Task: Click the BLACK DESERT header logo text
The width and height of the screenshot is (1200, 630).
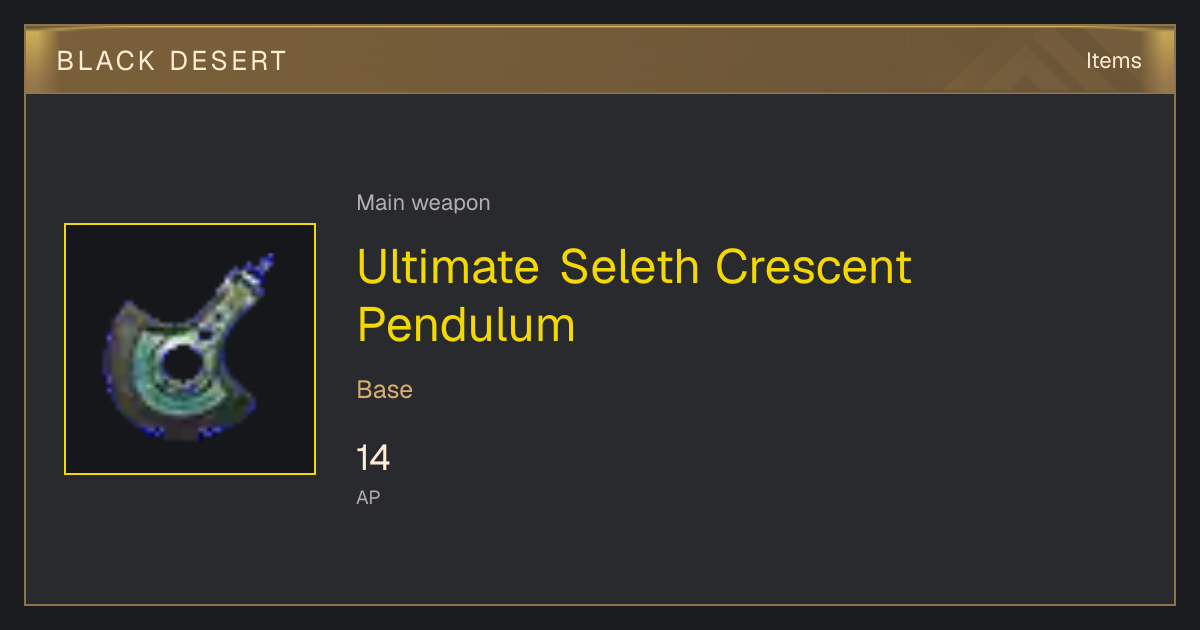Action: pyautogui.click(x=172, y=61)
